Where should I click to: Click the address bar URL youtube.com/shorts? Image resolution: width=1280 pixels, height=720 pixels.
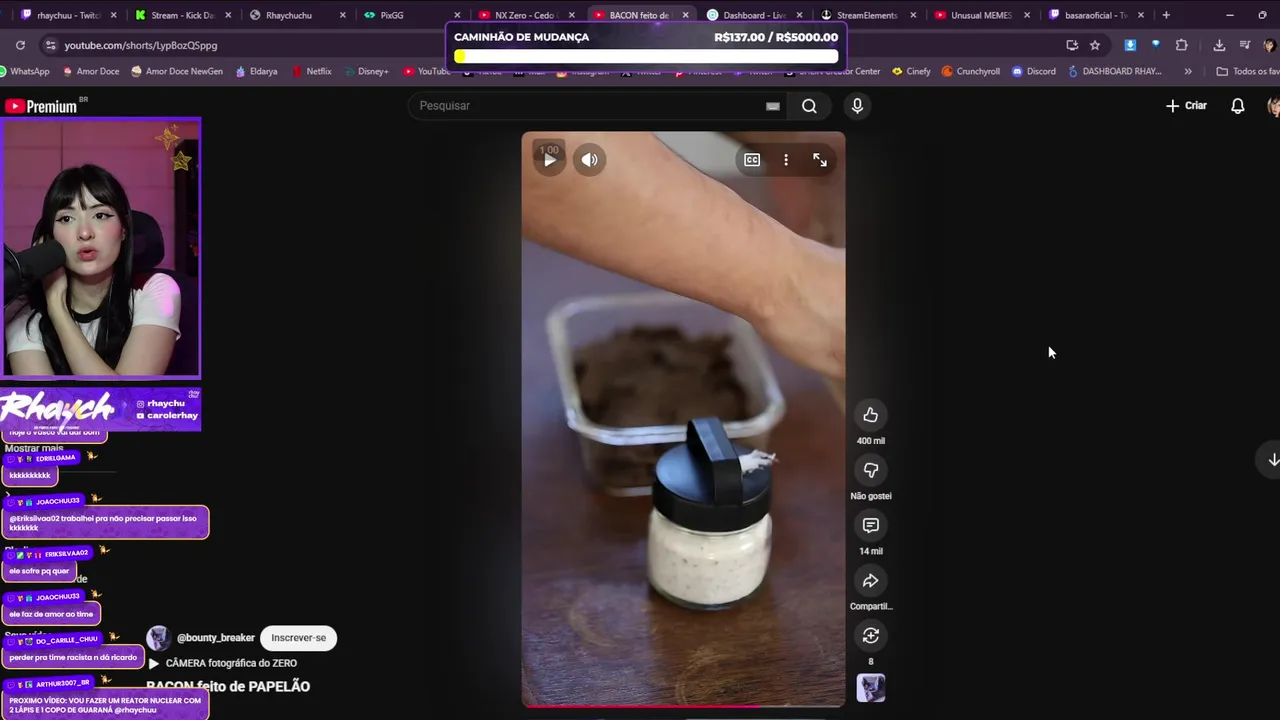pyautogui.click(x=140, y=45)
